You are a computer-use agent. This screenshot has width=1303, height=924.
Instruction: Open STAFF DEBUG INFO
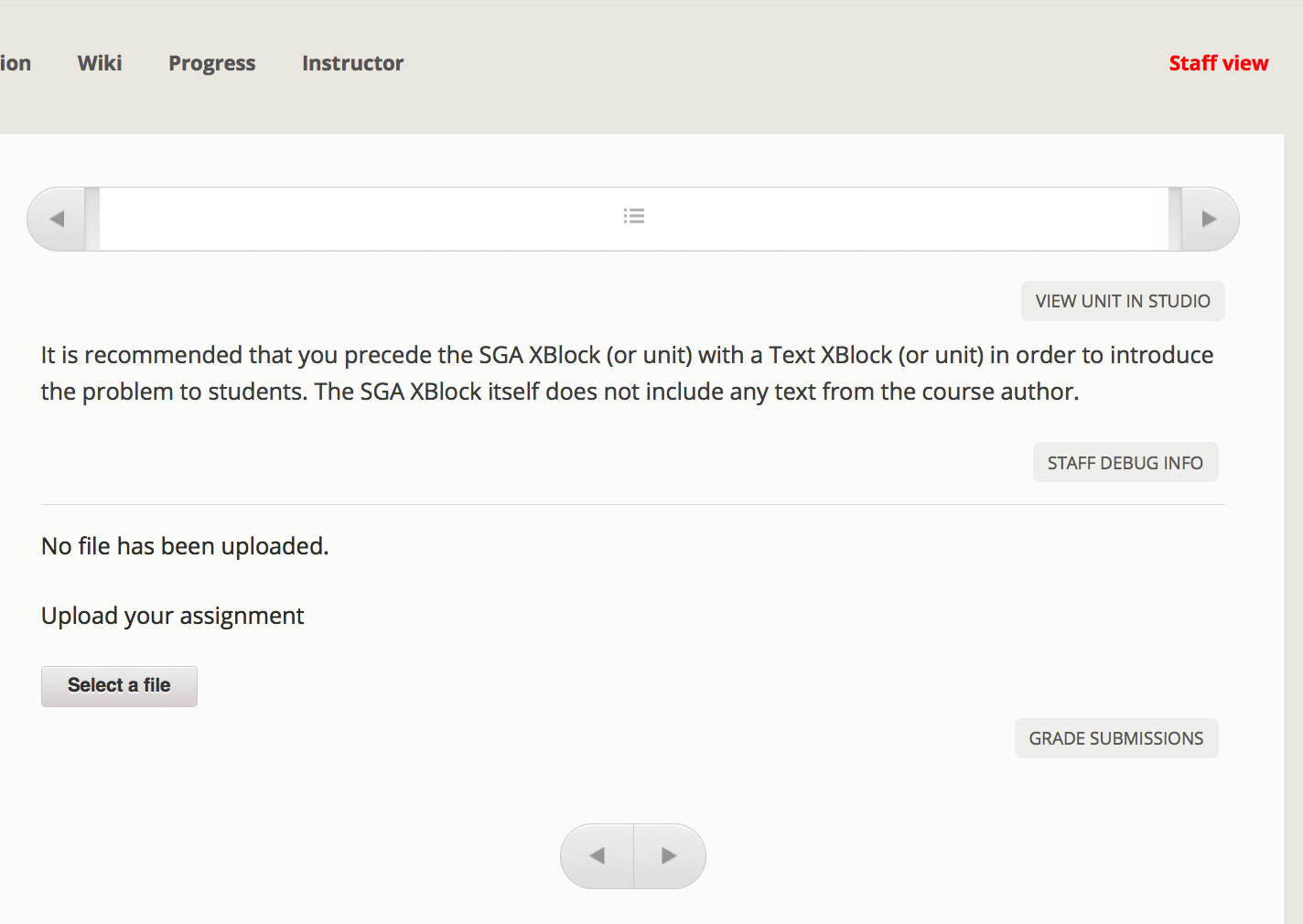(x=1125, y=463)
